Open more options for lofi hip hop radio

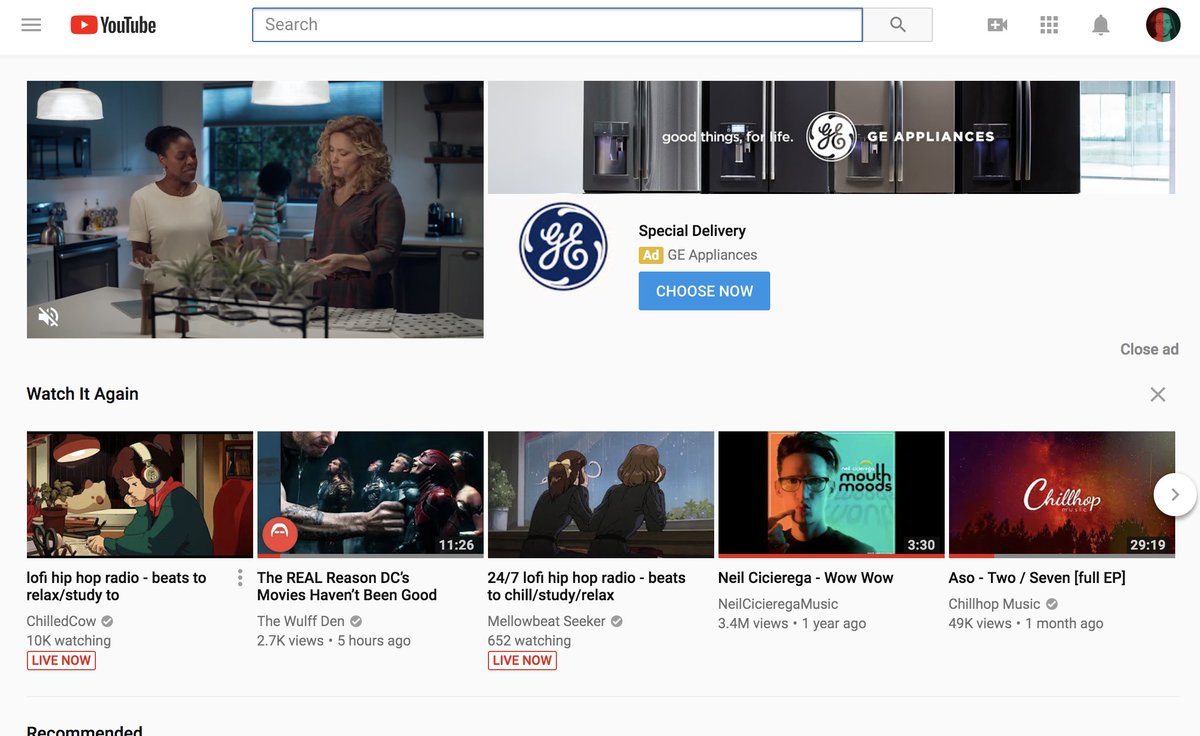tap(240, 578)
